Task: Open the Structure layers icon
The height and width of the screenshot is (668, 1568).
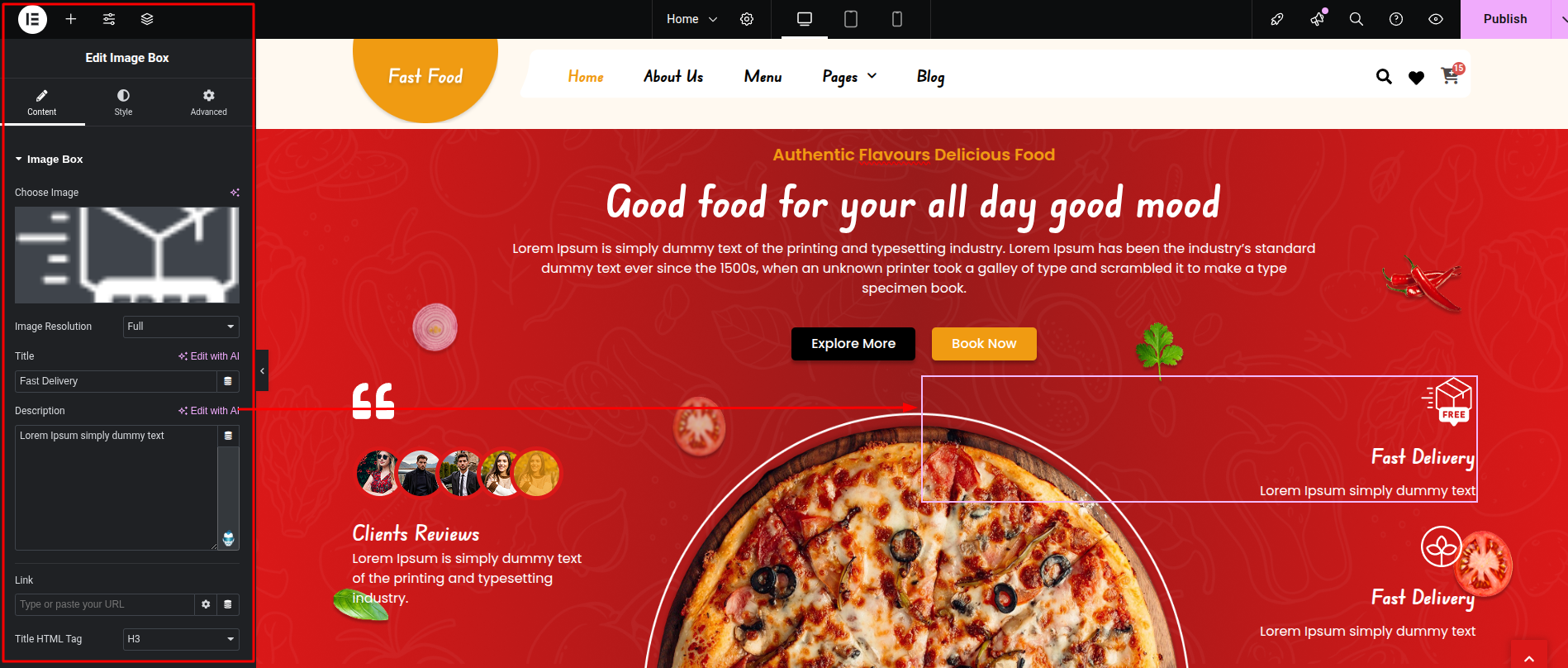Action: pyautogui.click(x=147, y=19)
